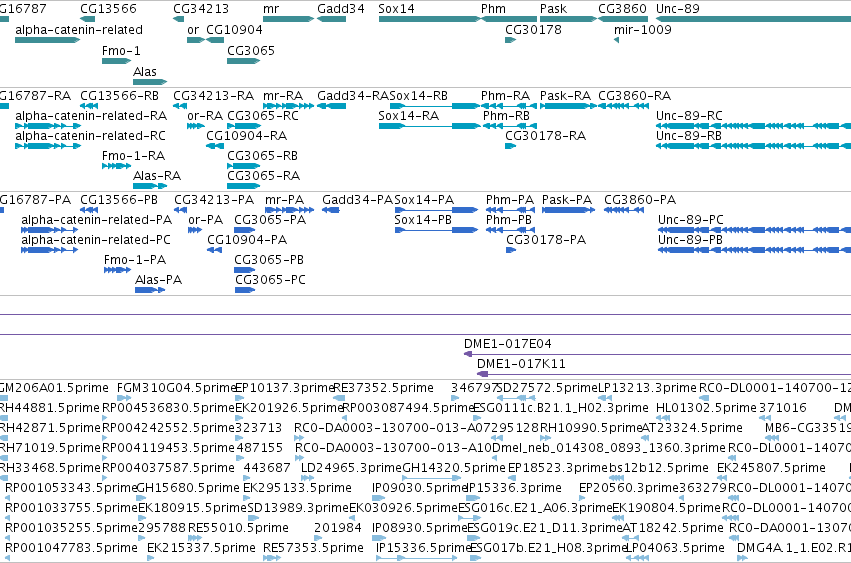Click the Pask-PA protein label
851x563 pixels.
(567, 200)
